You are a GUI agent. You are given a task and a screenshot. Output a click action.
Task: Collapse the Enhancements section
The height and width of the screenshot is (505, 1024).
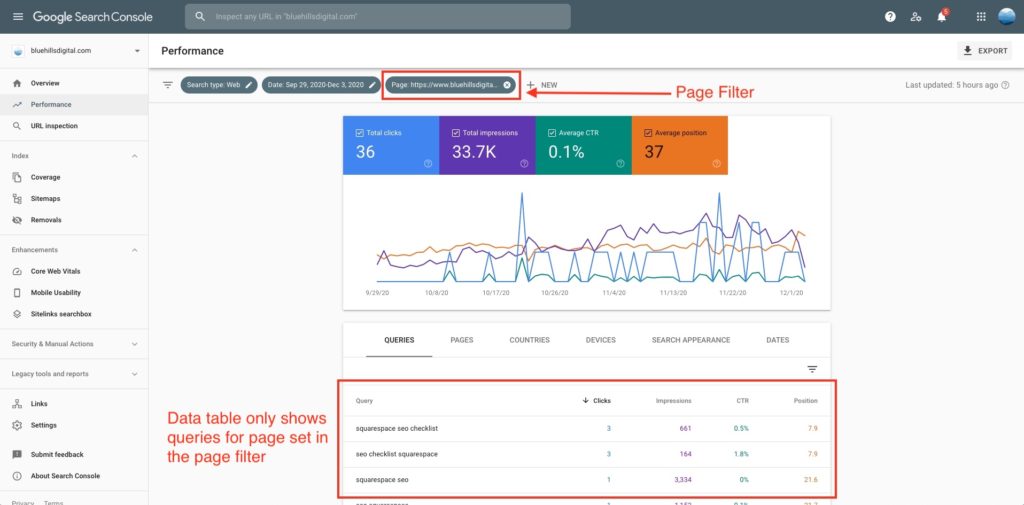point(135,250)
